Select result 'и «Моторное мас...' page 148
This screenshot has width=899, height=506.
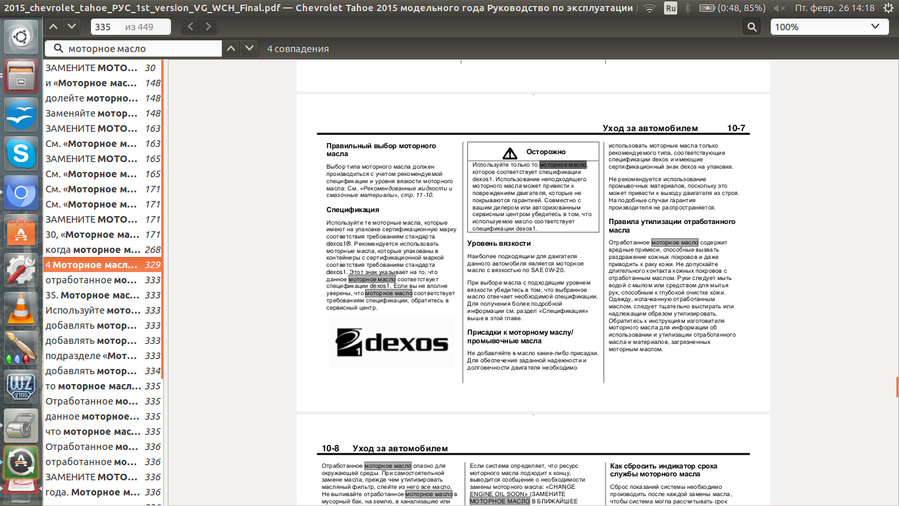click(103, 83)
